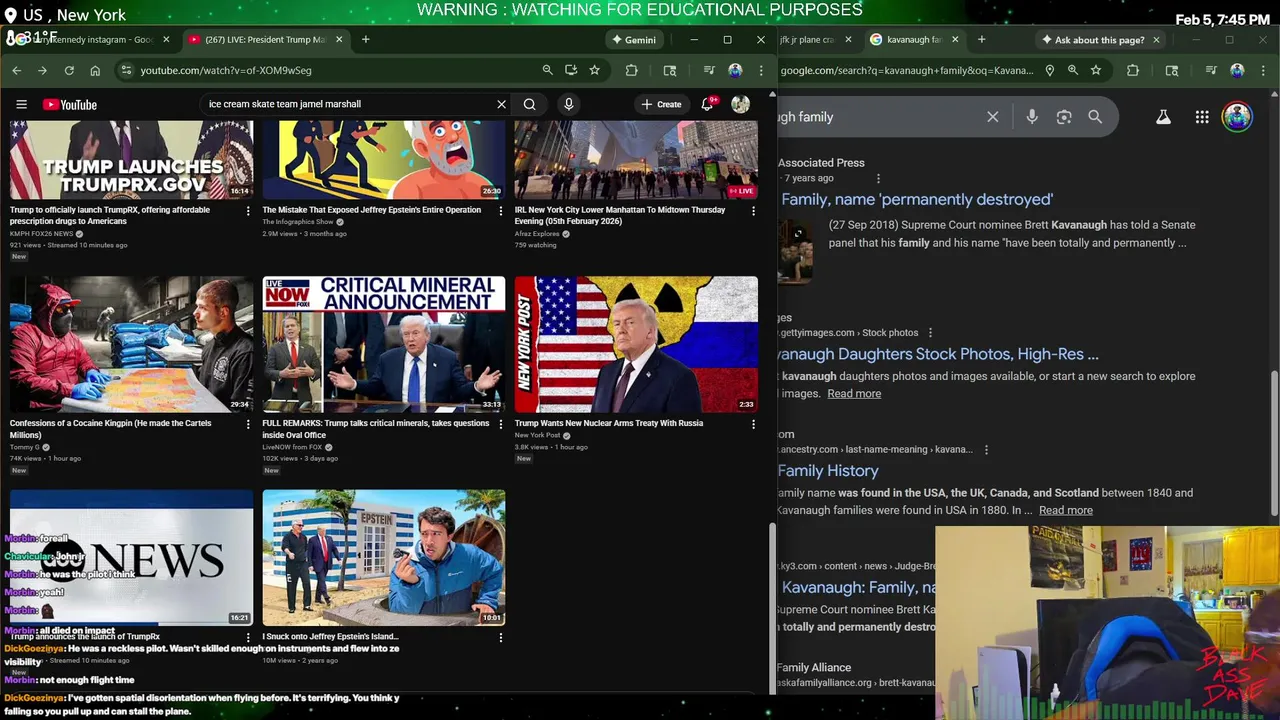The width and height of the screenshot is (1280, 720).
Task: Open more options for TrumpRX video
Action: [x=249, y=211]
